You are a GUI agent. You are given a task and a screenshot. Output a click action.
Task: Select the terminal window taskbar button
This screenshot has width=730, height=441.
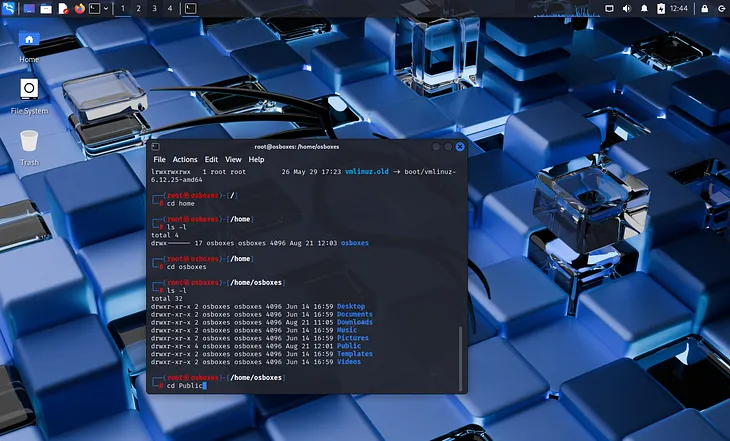(x=190, y=8)
